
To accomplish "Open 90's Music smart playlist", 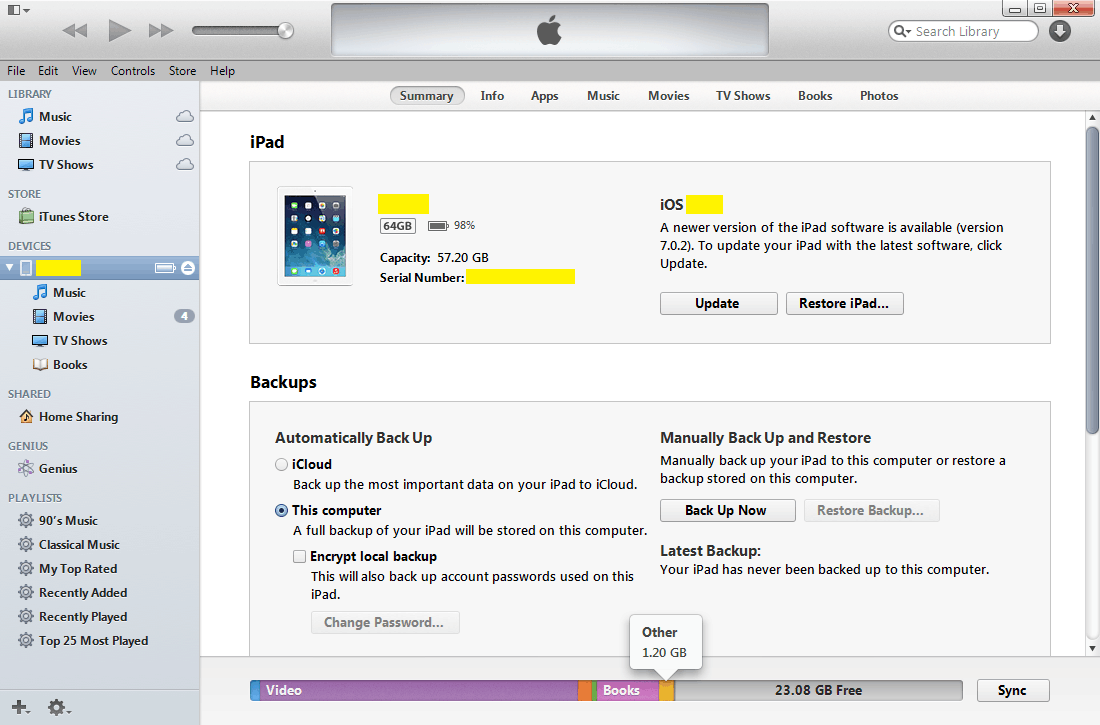I will [68, 521].
